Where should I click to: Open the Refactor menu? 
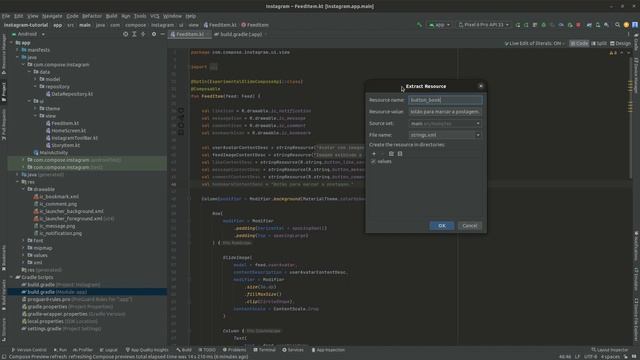[92, 16]
